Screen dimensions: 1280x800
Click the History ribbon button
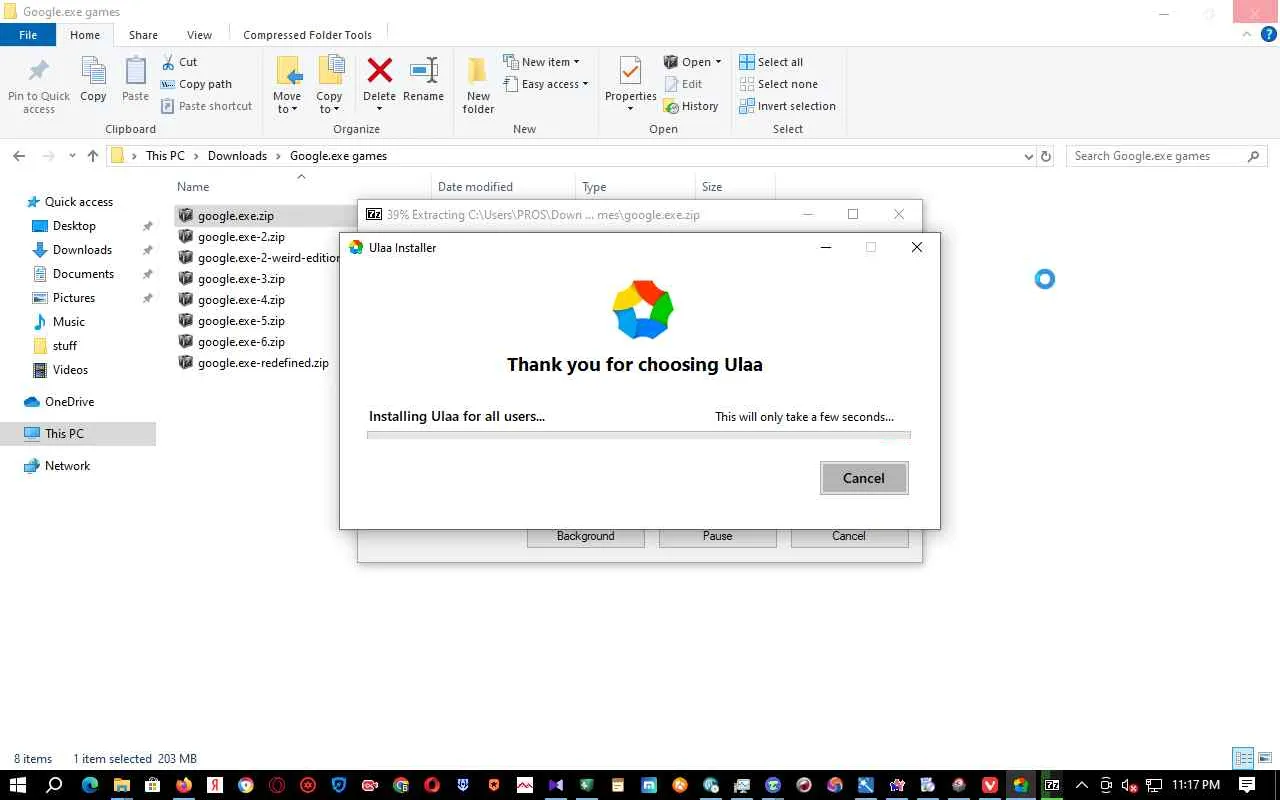click(x=691, y=106)
